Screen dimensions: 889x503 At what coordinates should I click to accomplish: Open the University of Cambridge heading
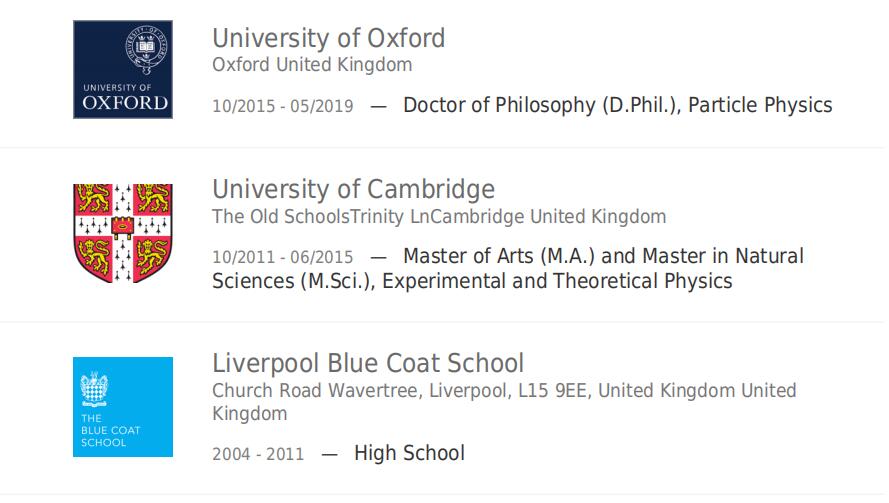353,189
